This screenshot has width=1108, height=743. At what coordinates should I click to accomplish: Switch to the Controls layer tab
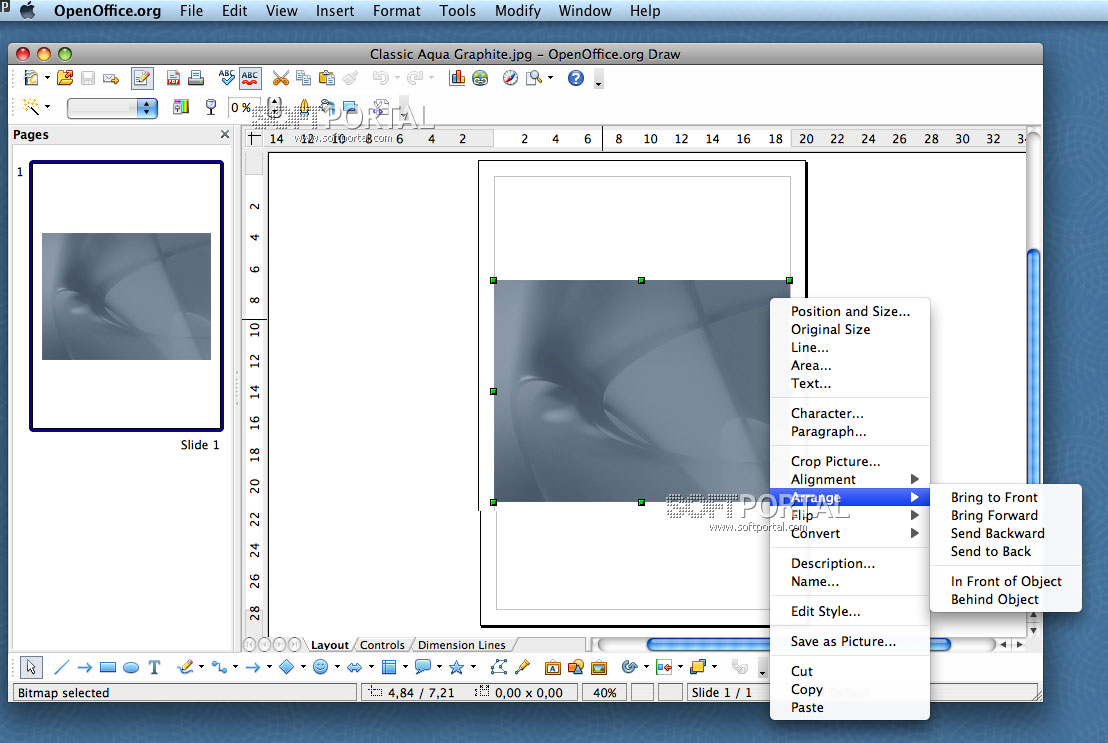[x=382, y=645]
